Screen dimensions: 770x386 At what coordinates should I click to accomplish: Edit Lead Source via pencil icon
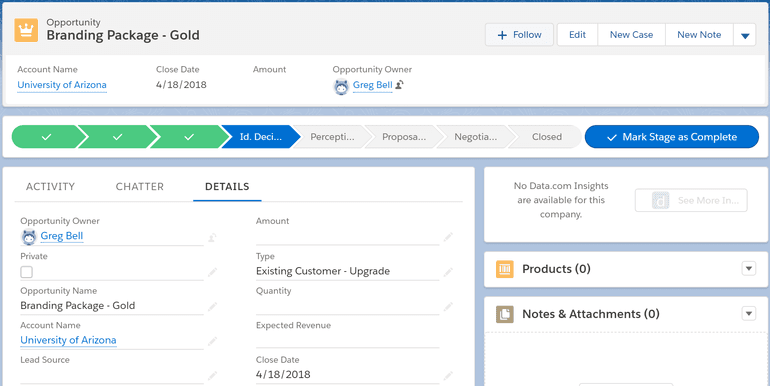coord(212,376)
